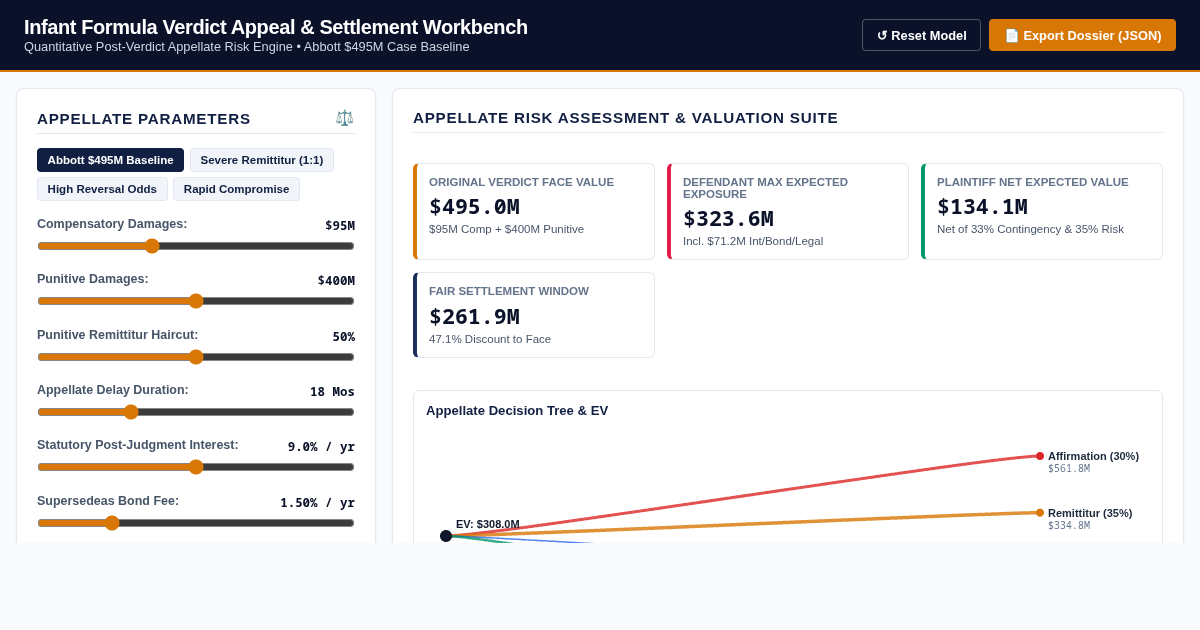Click the 1.50% / yr bond fee value
Viewport: 1200px width, 630px height.
(317, 502)
